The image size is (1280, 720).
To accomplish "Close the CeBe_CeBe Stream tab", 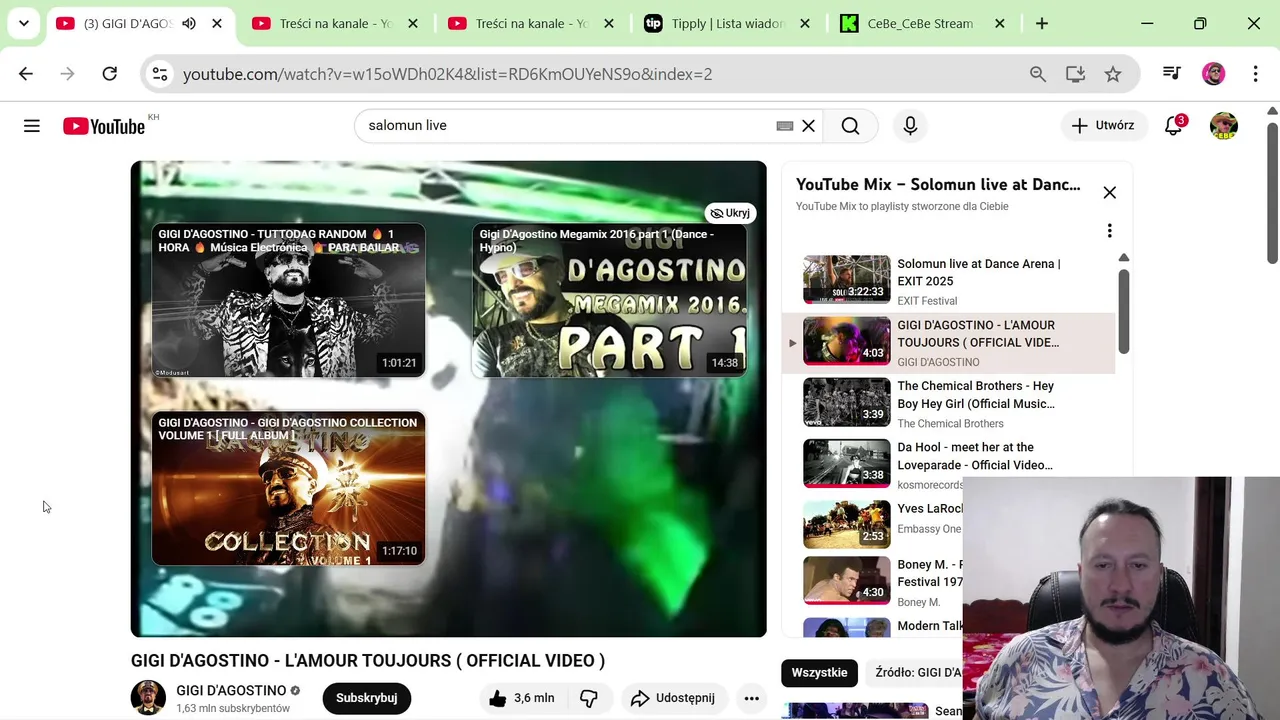I will click(999, 23).
